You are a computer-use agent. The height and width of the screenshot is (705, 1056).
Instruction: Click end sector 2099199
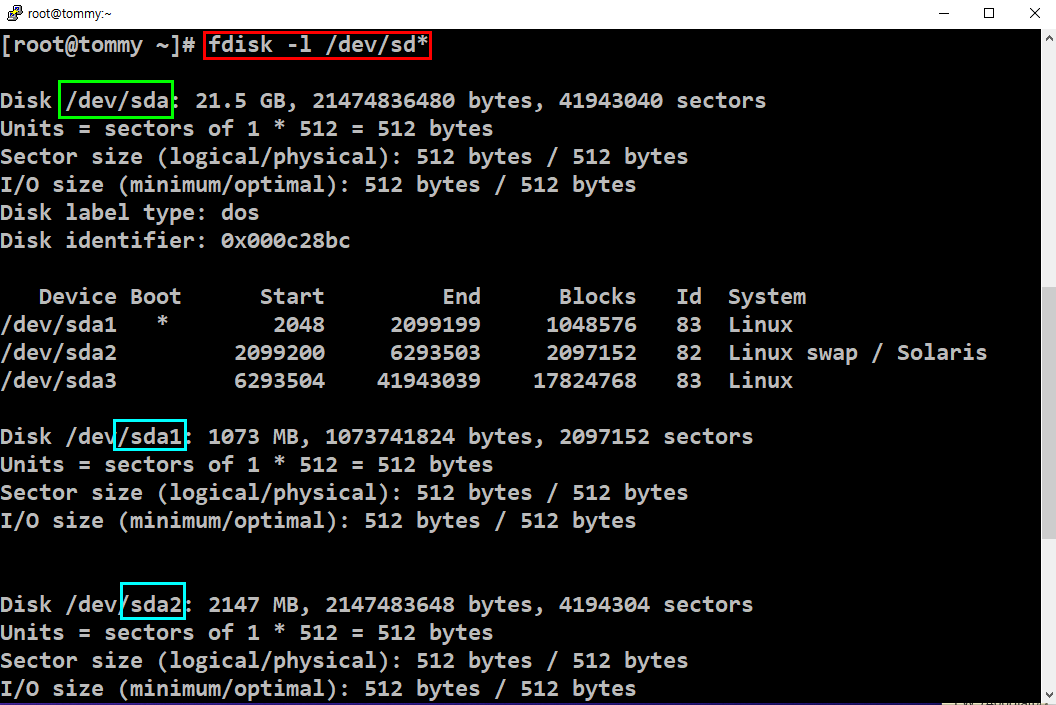click(436, 325)
